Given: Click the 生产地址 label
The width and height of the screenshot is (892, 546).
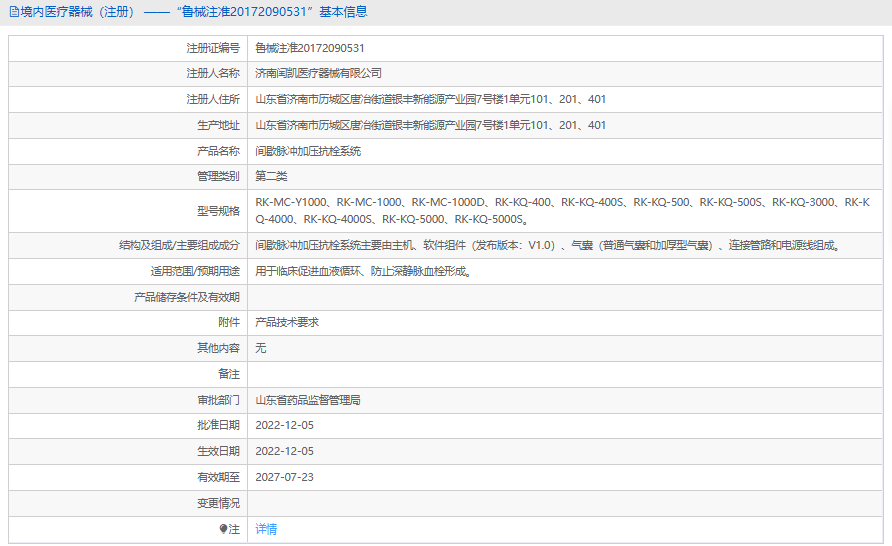Looking at the screenshot, I should 218,126.
